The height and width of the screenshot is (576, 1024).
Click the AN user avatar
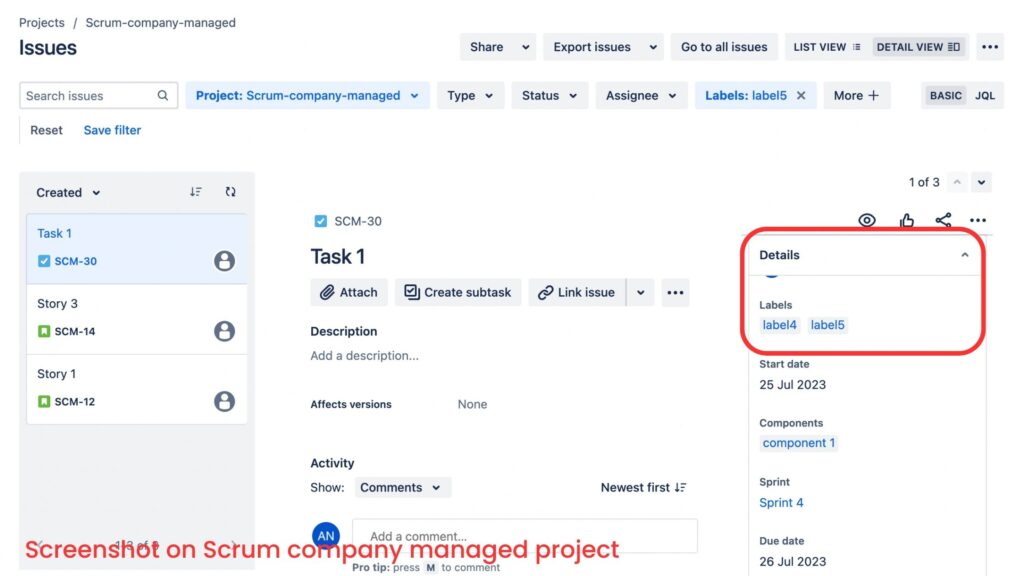[326, 536]
